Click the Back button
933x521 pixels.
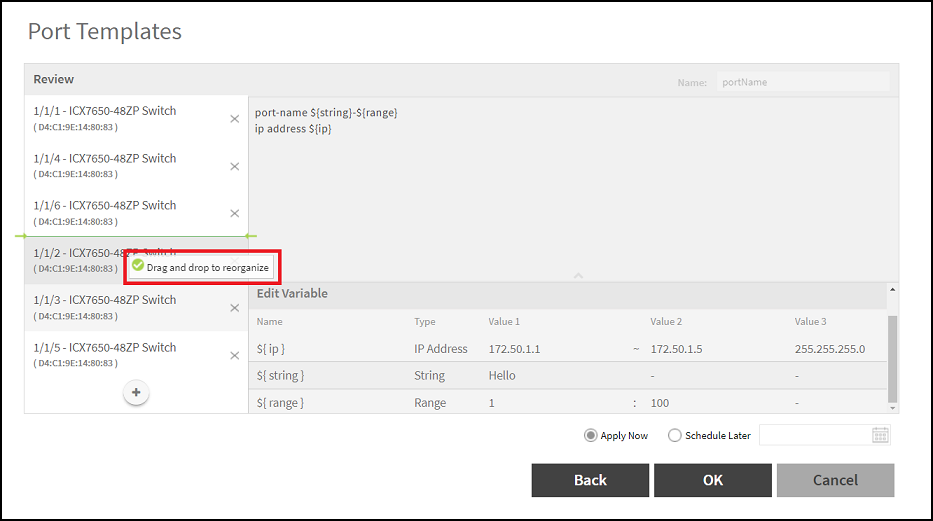590,480
